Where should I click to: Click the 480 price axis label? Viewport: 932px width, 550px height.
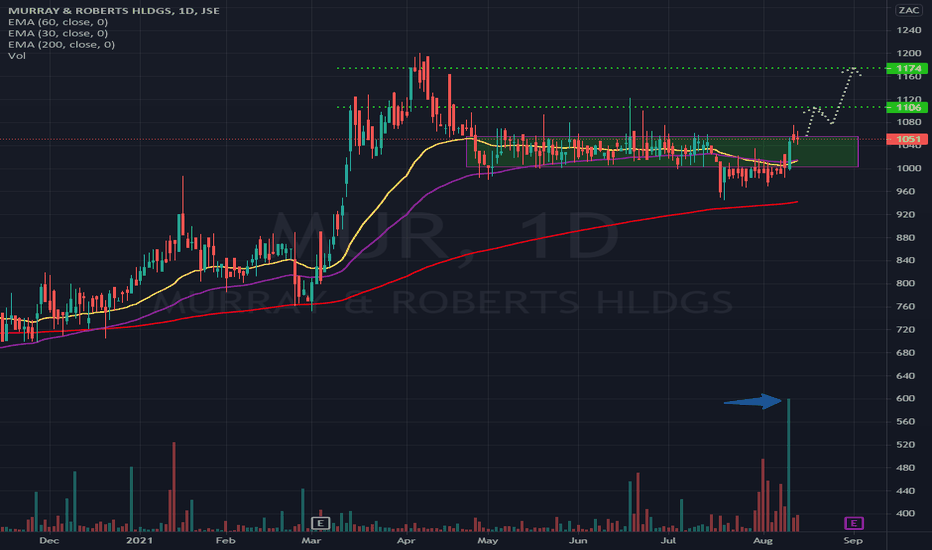pos(906,468)
